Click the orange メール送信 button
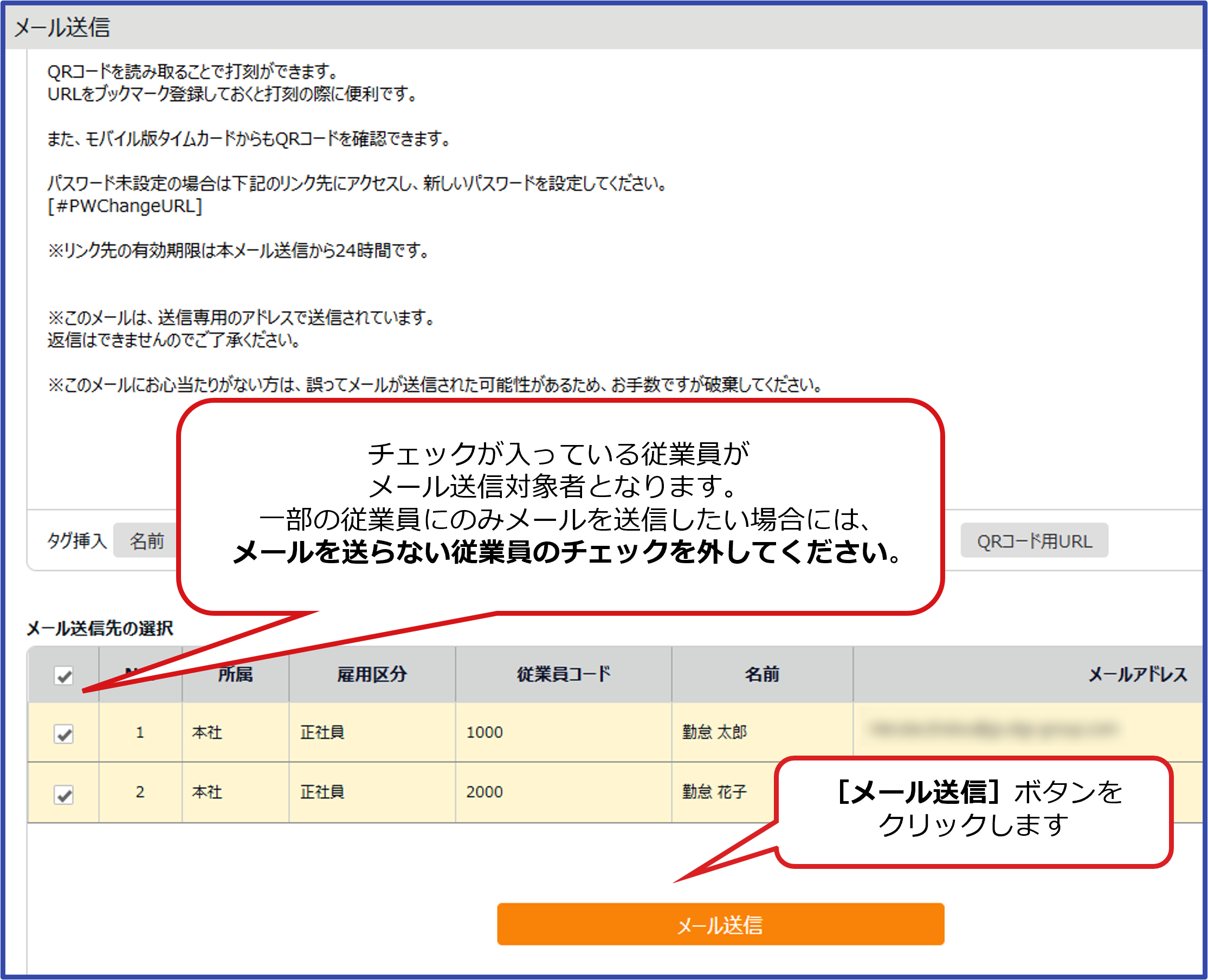The height and width of the screenshot is (980, 1208). pos(720,924)
